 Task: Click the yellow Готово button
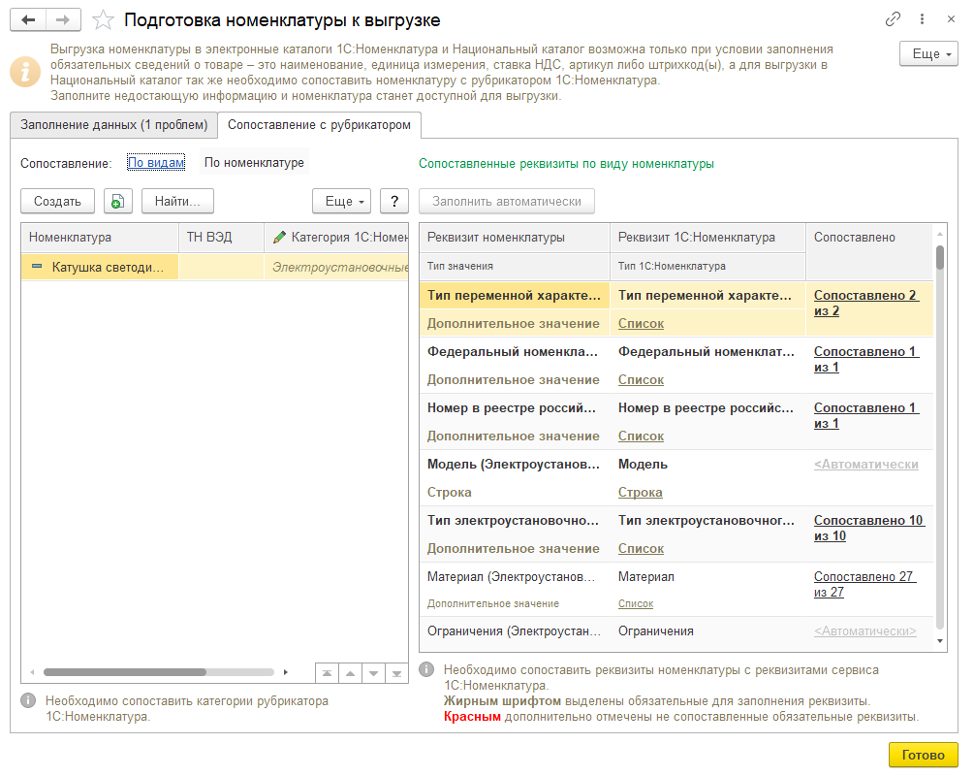[923, 755]
